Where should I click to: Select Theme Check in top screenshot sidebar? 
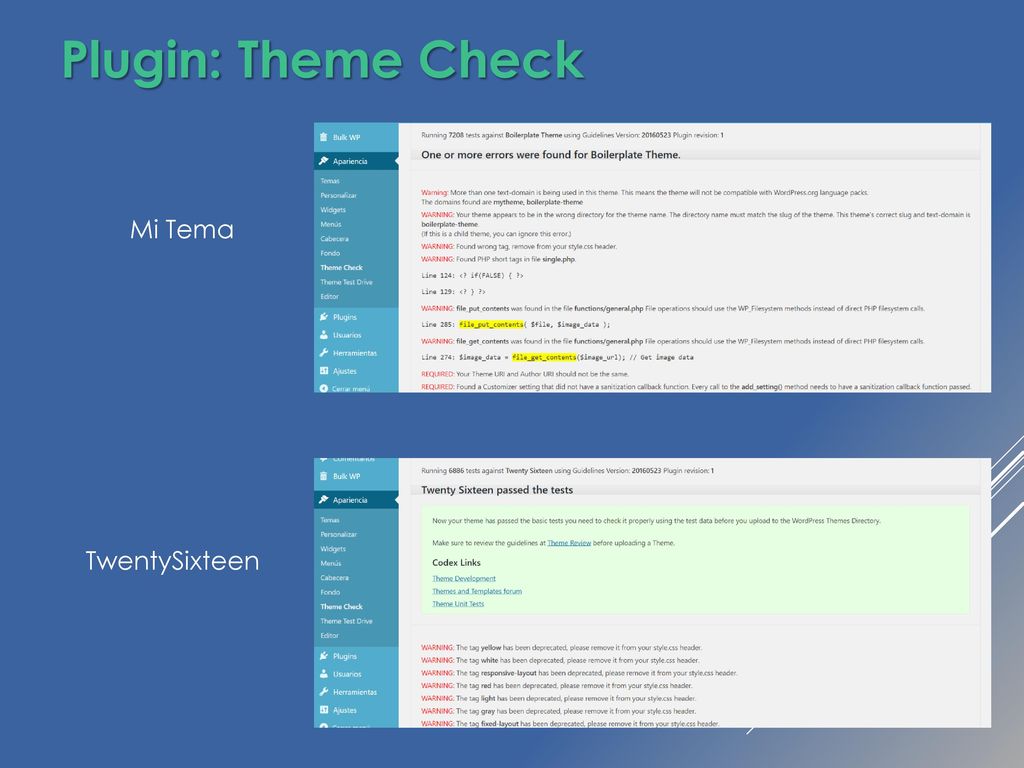coord(342,267)
